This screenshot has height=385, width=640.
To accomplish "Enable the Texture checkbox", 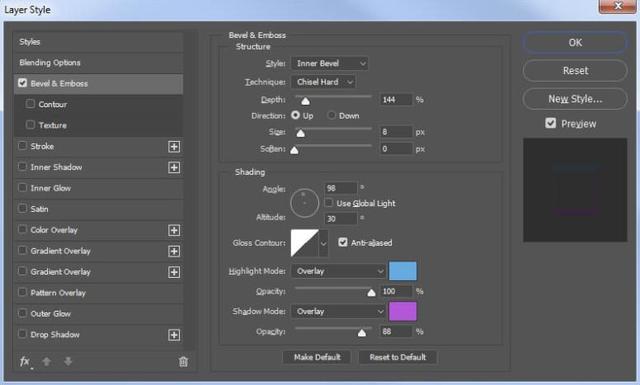I will coord(30,125).
